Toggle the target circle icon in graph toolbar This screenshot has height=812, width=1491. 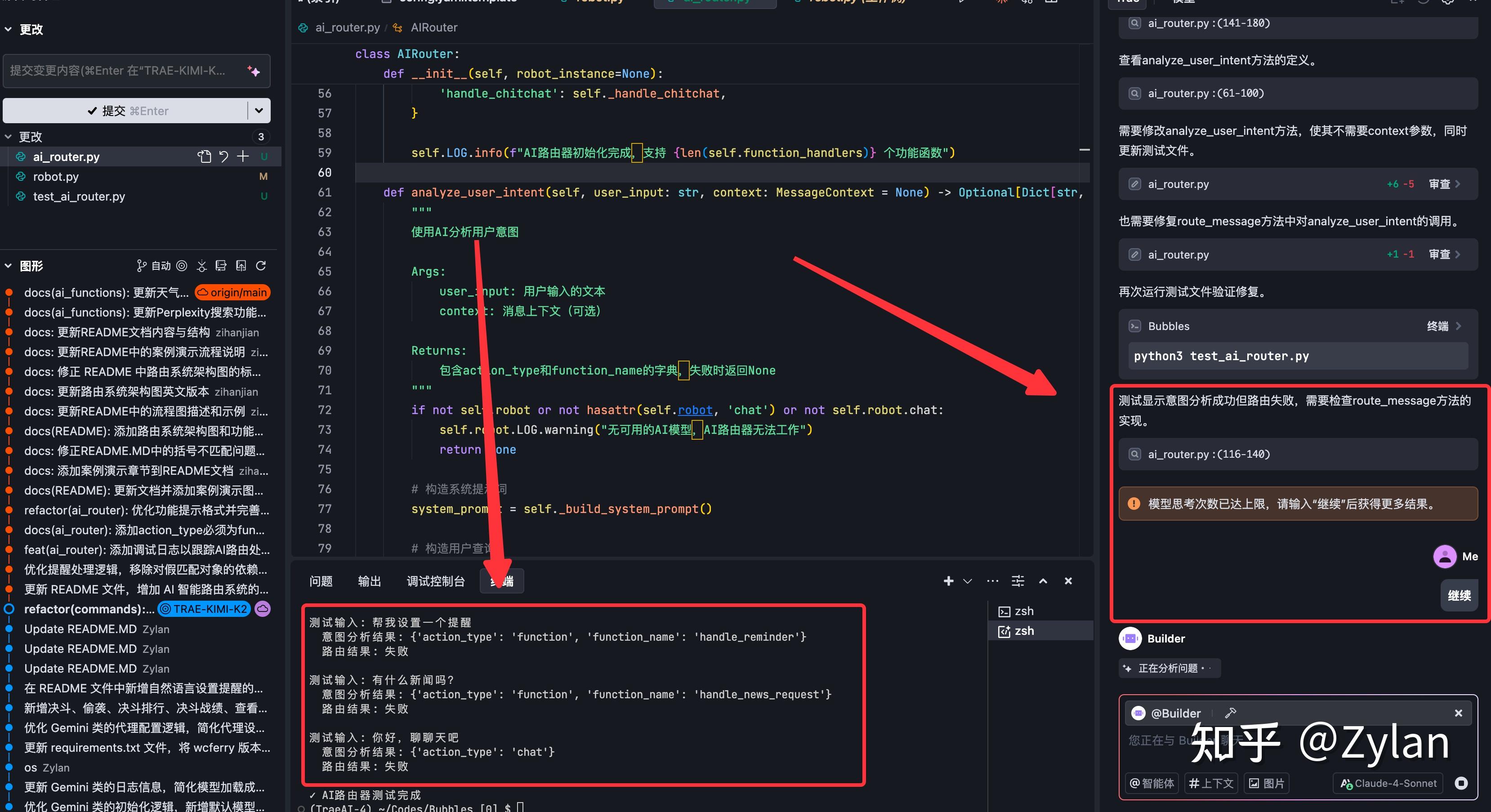coord(182,266)
